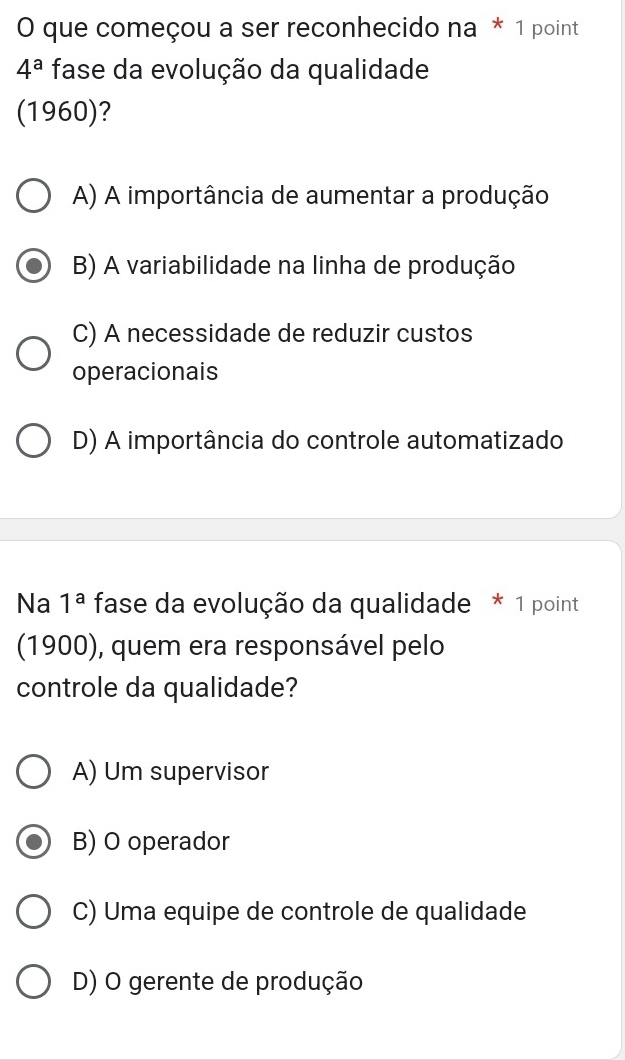Click the label text 'D) A importância do controle automatizado'
625x1060 pixels.
pos(317,440)
